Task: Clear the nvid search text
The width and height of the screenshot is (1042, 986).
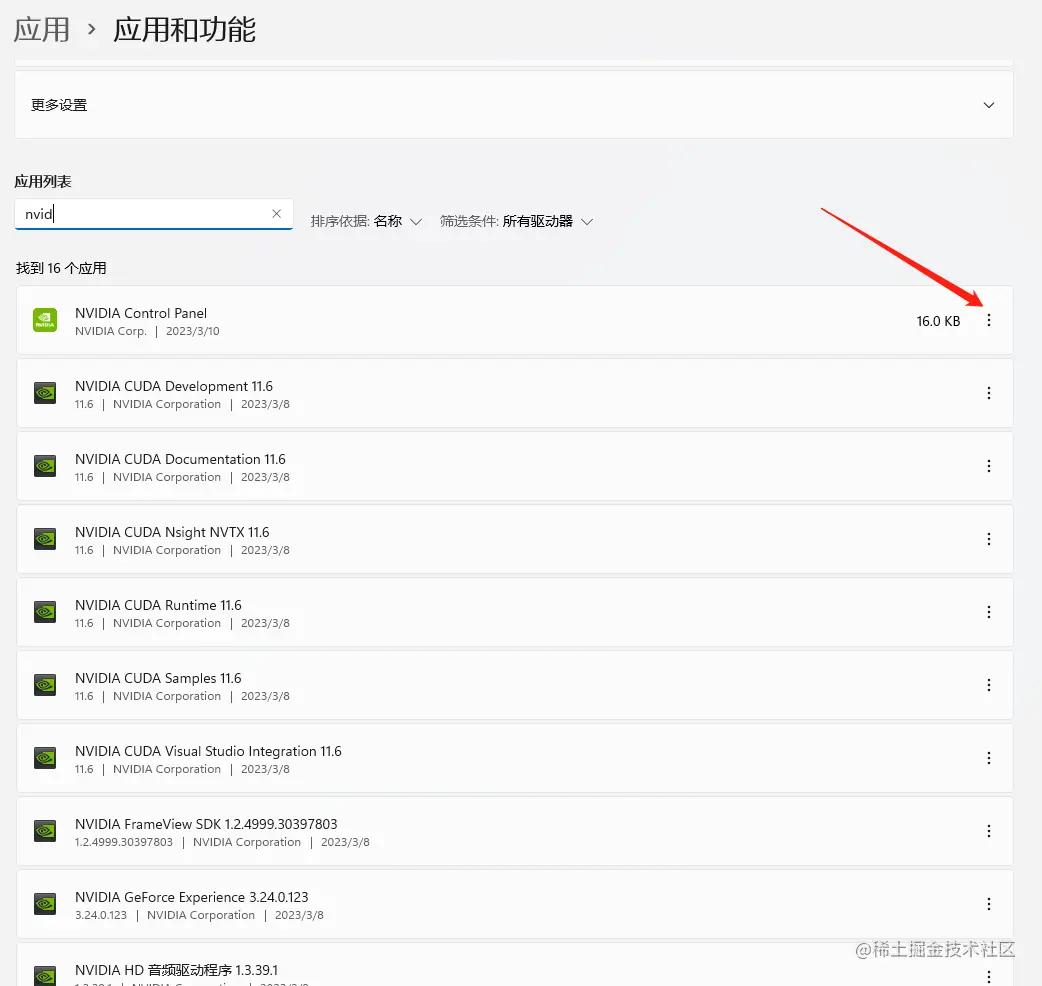Action: 276,213
